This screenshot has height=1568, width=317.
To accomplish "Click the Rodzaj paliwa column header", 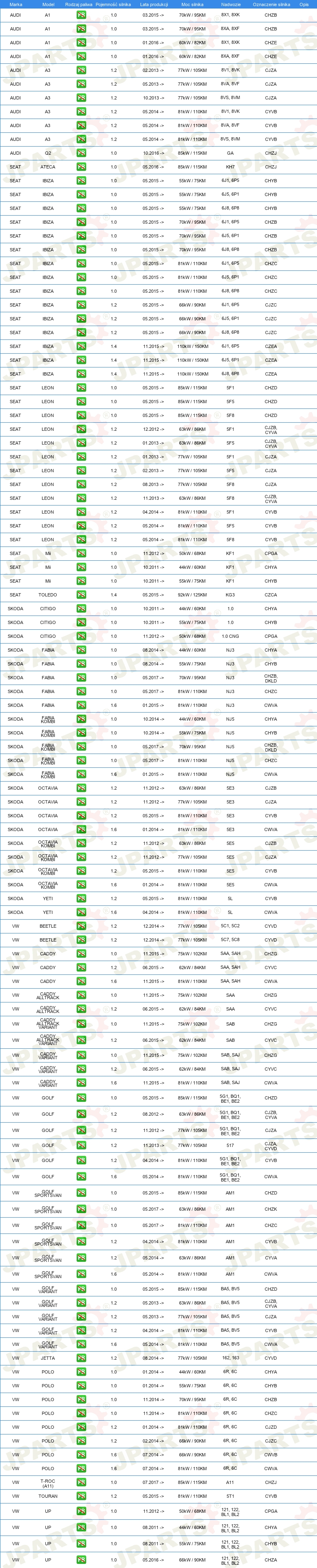I will (x=79, y=4).
